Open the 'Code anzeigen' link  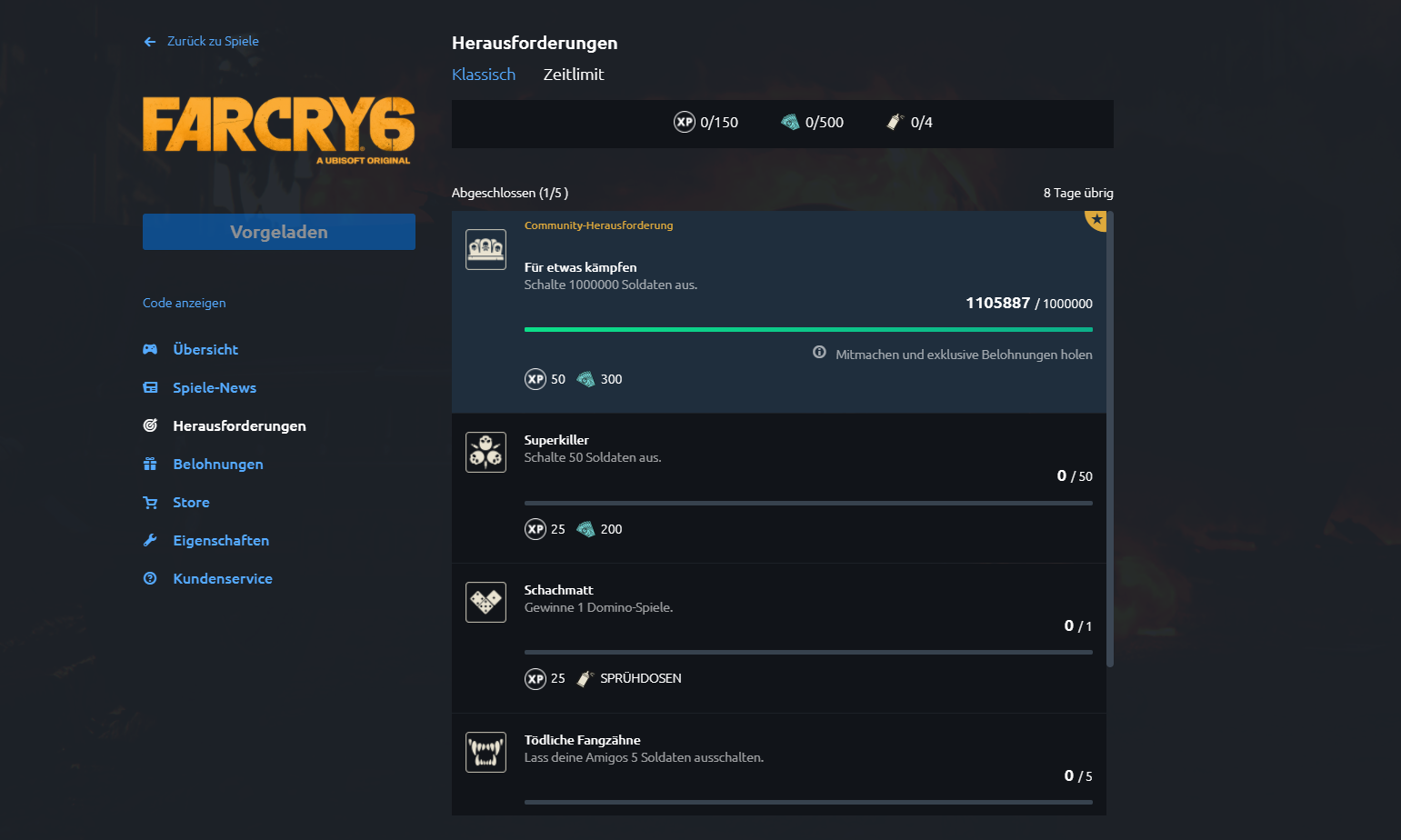[185, 303]
